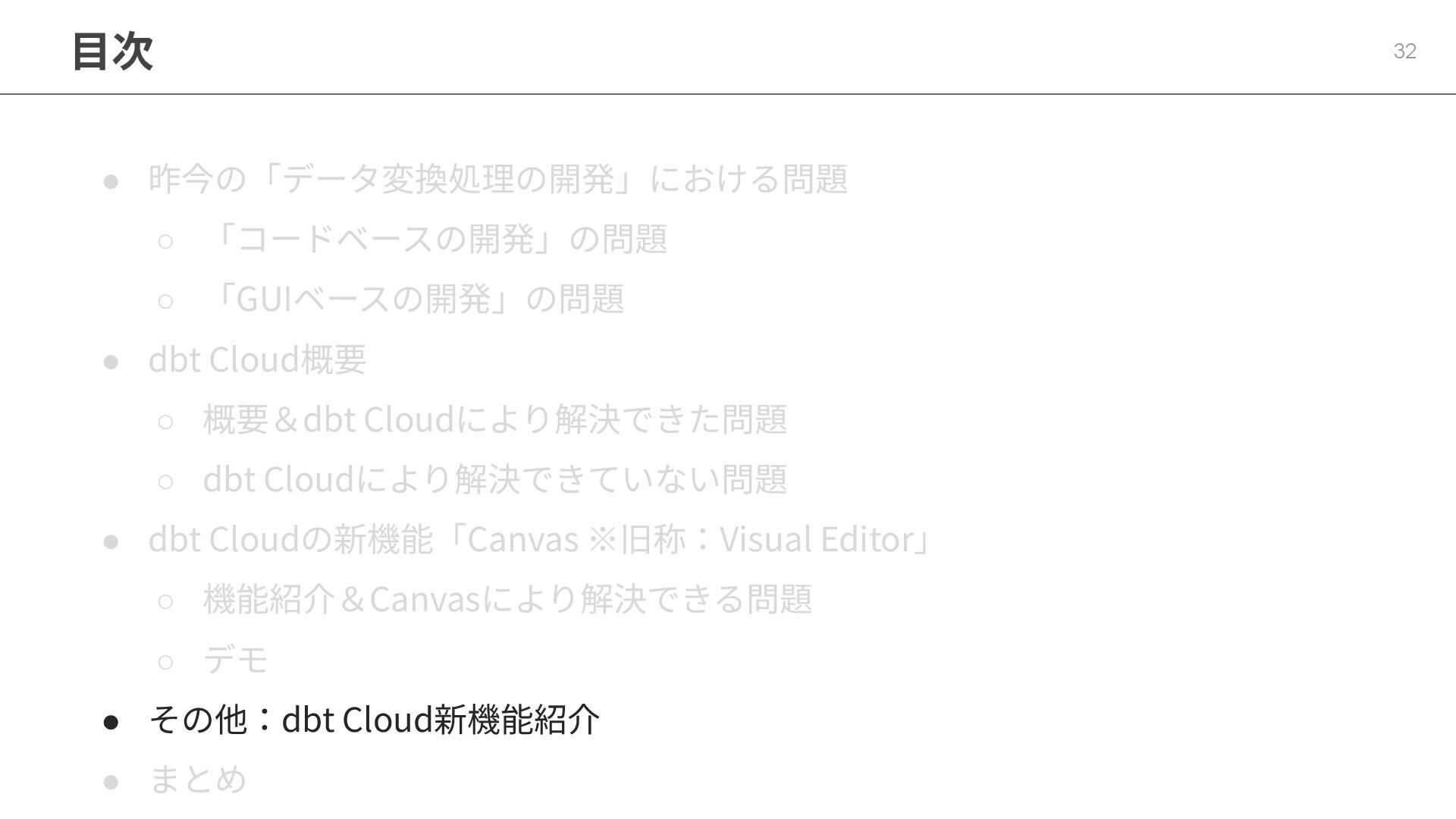The image size is (1456, 819).
Task: Select the heading dbt Cloud概要
Action: (x=257, y=359)
